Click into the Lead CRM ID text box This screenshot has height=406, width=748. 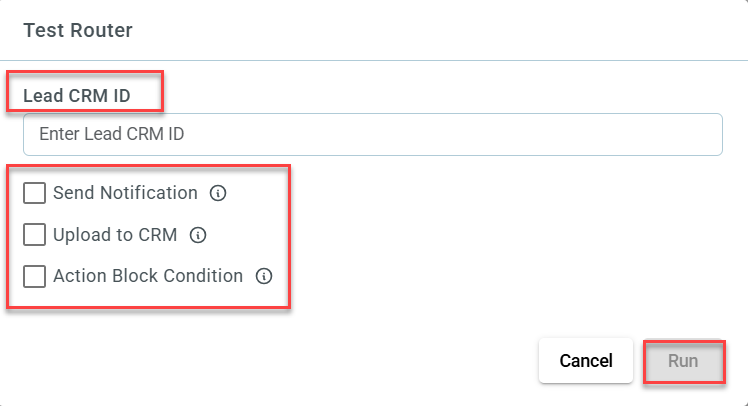(373, 134)
